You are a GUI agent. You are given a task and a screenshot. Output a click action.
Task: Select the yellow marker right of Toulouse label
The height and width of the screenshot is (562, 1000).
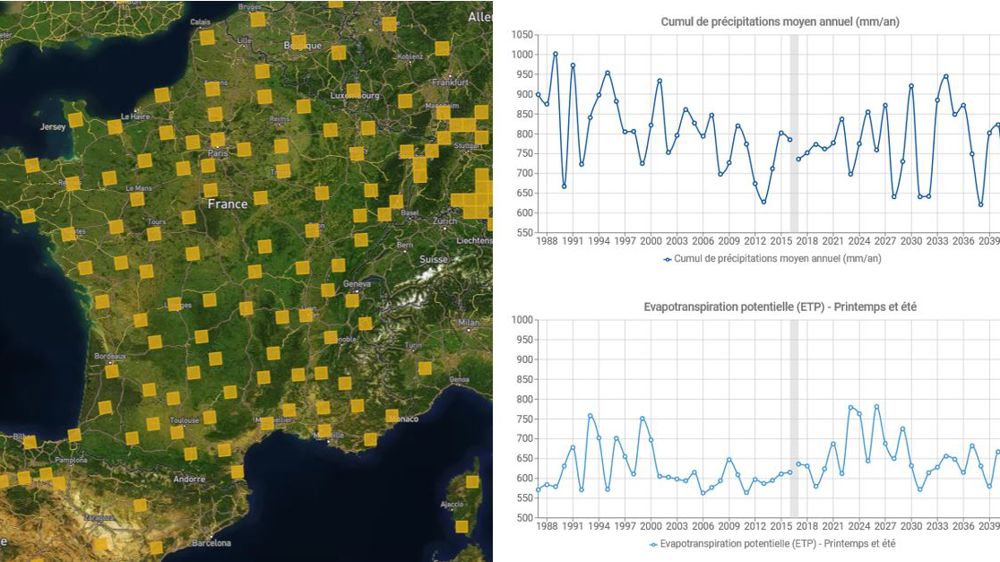209,417
